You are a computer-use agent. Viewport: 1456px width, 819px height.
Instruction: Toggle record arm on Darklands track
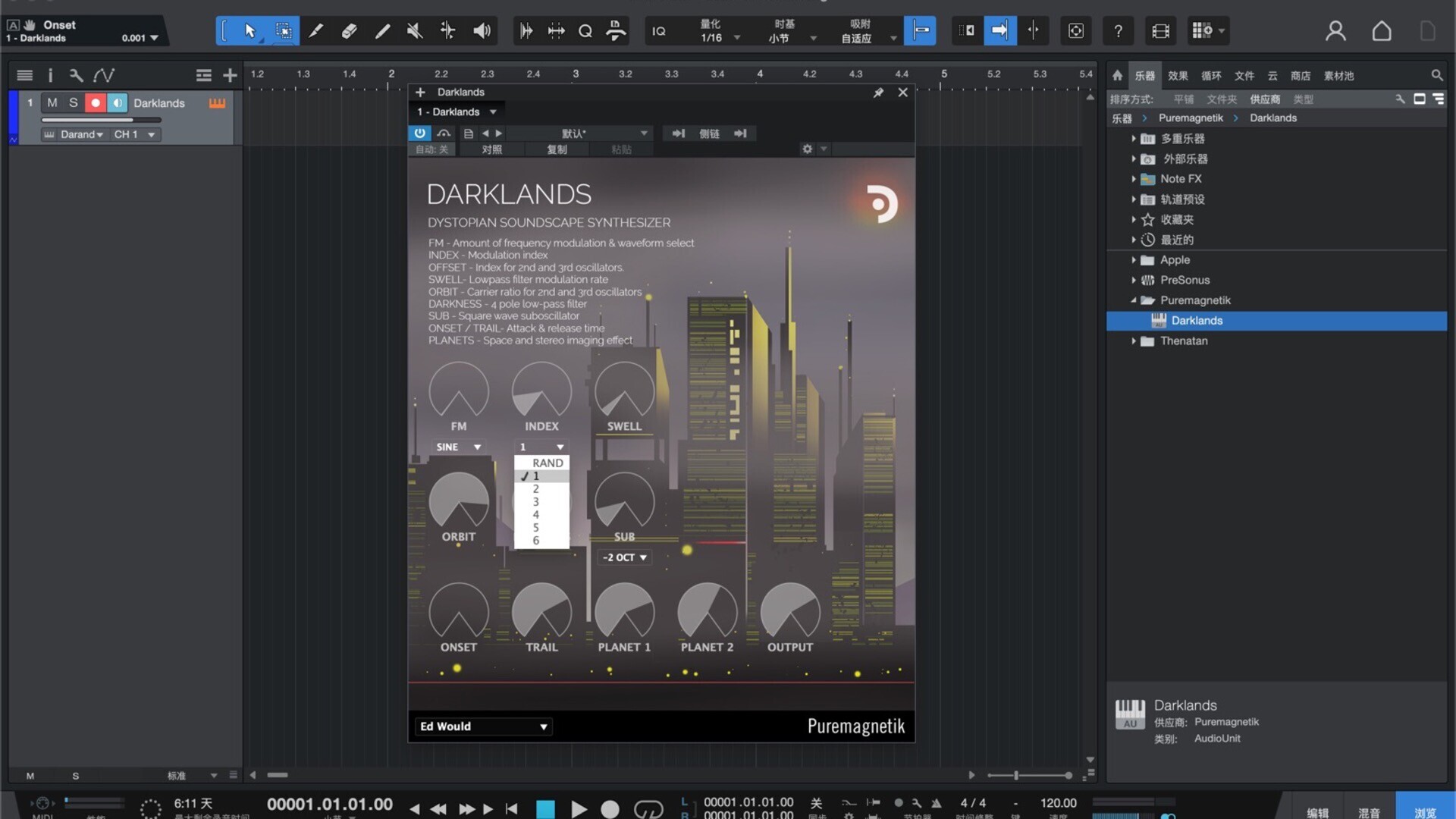96,102
